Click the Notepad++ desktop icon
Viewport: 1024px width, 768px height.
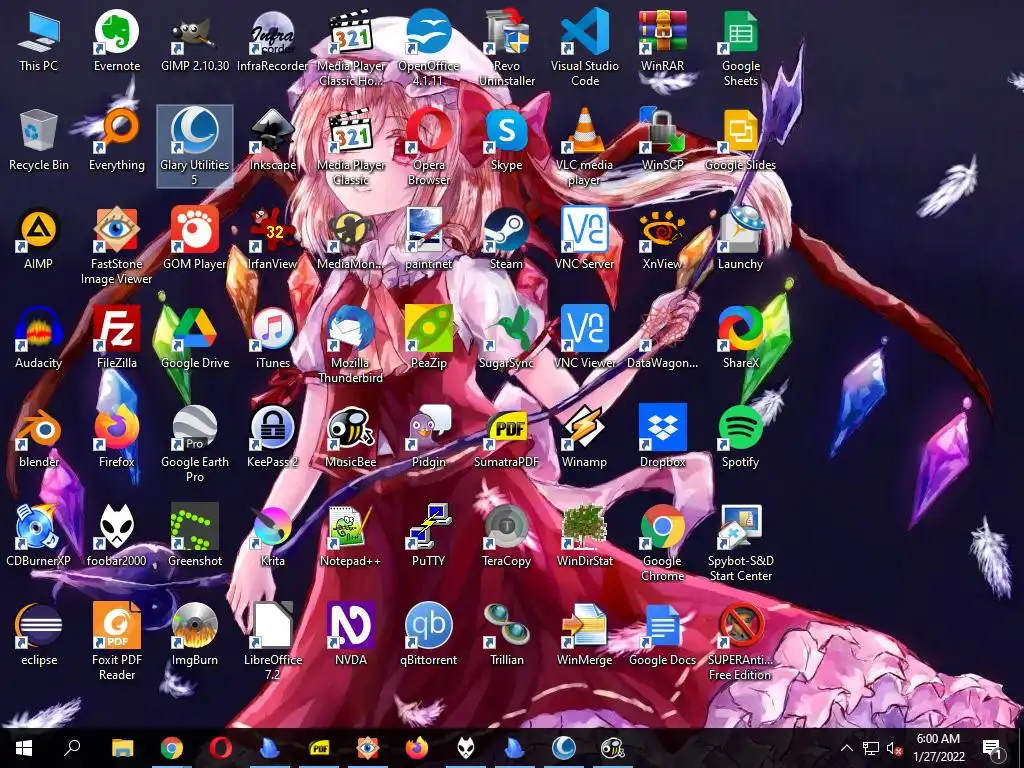pyautogui.click(x=351, y=537)
